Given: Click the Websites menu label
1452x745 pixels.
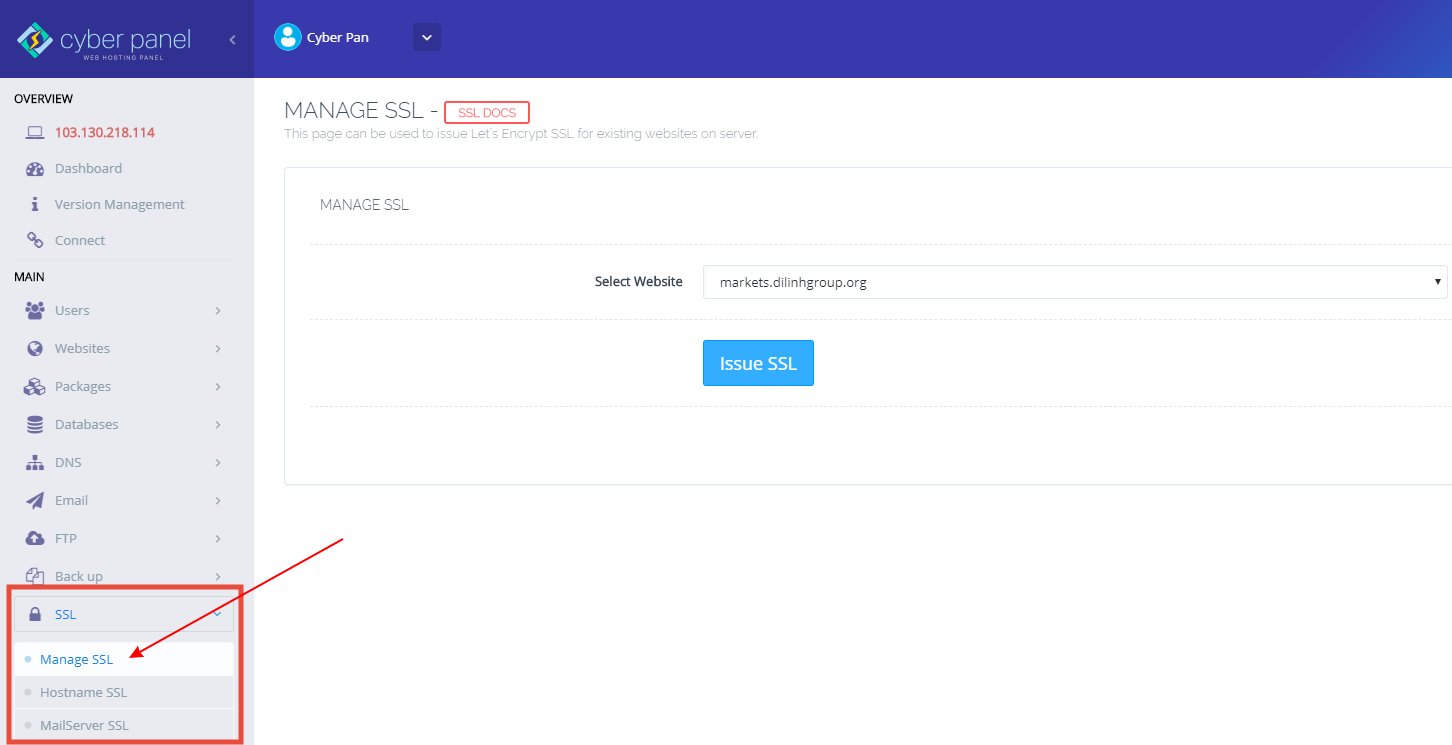Looking at the screenshot, I should click(x=82, y=348).
